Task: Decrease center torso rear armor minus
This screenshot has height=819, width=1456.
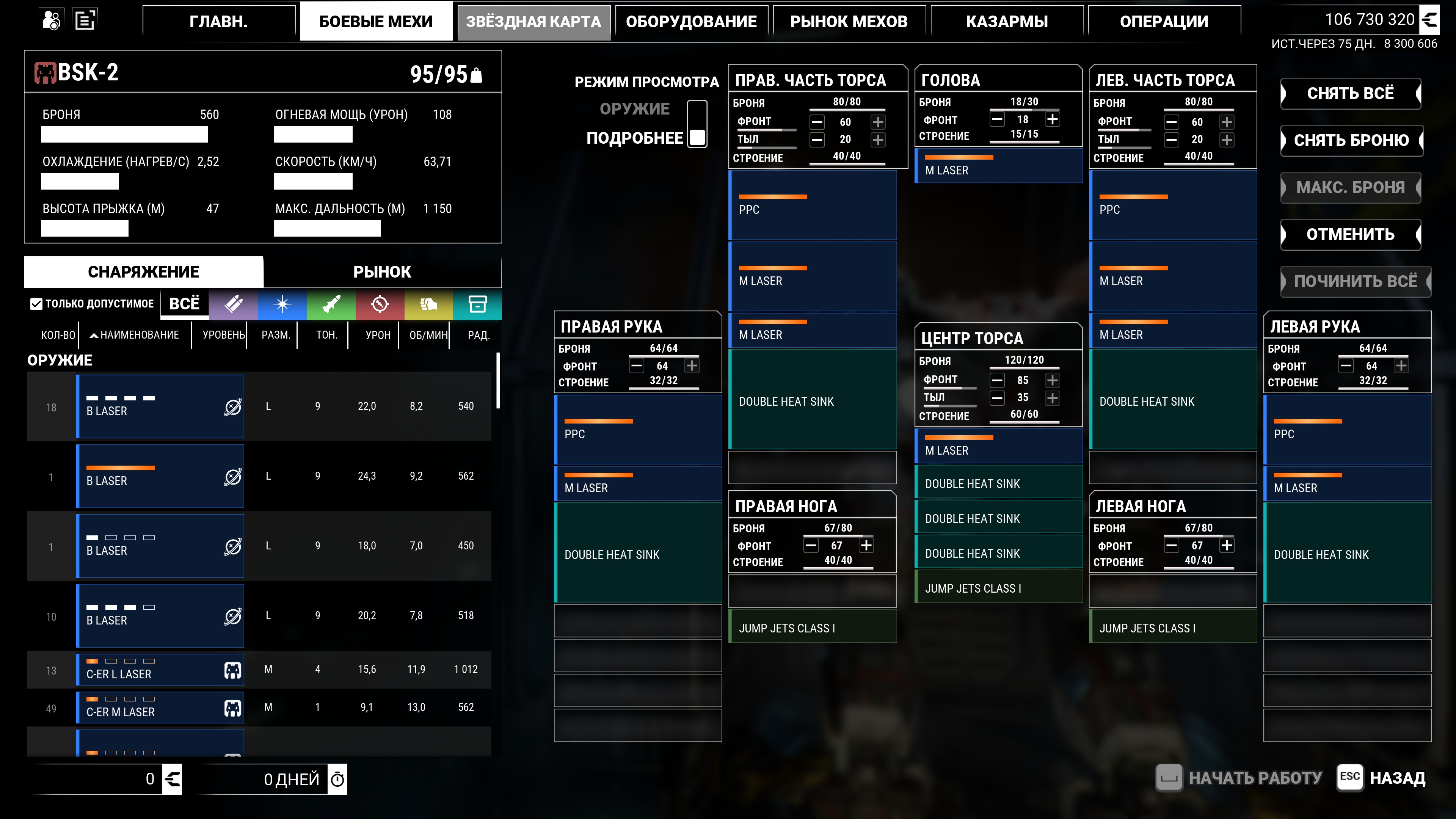Action: [x=997, y=398]
